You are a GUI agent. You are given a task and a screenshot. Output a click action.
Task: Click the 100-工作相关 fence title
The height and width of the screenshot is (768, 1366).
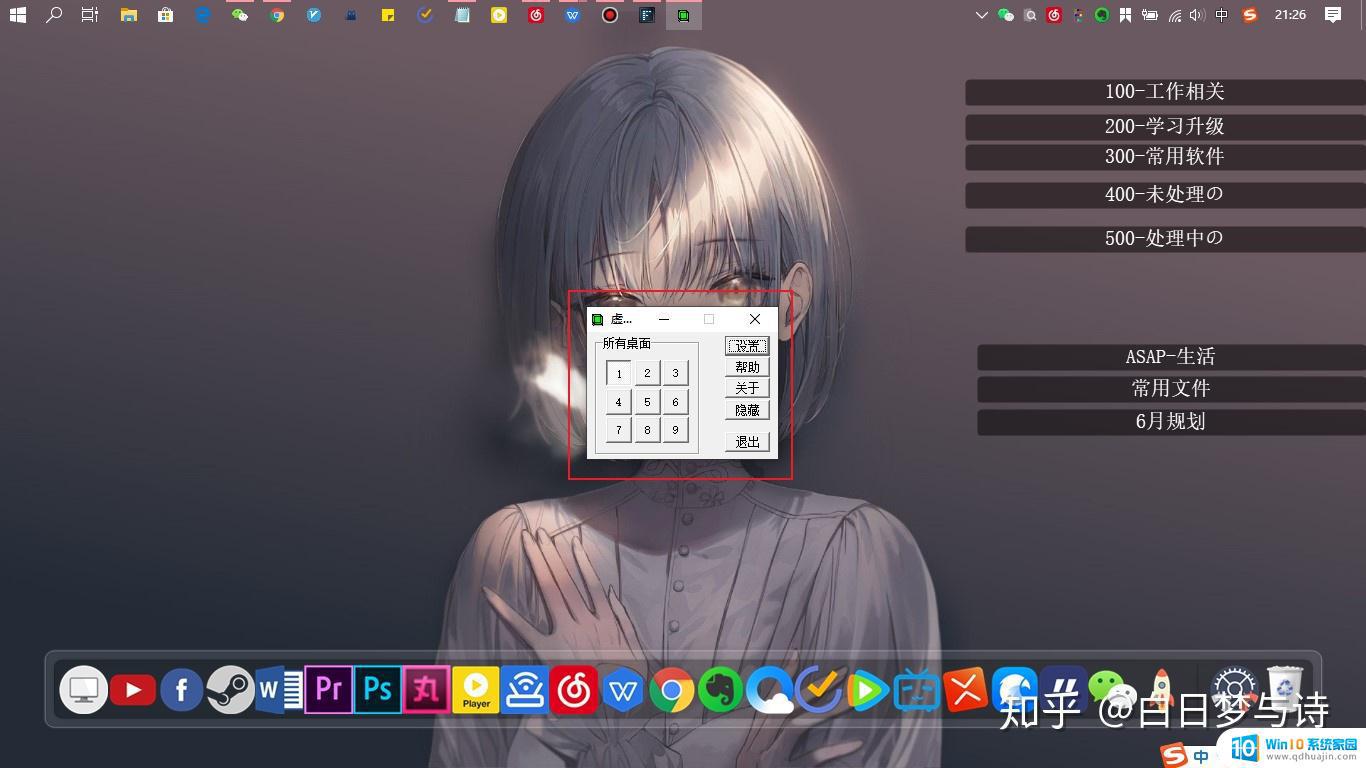click(1165, 91)
